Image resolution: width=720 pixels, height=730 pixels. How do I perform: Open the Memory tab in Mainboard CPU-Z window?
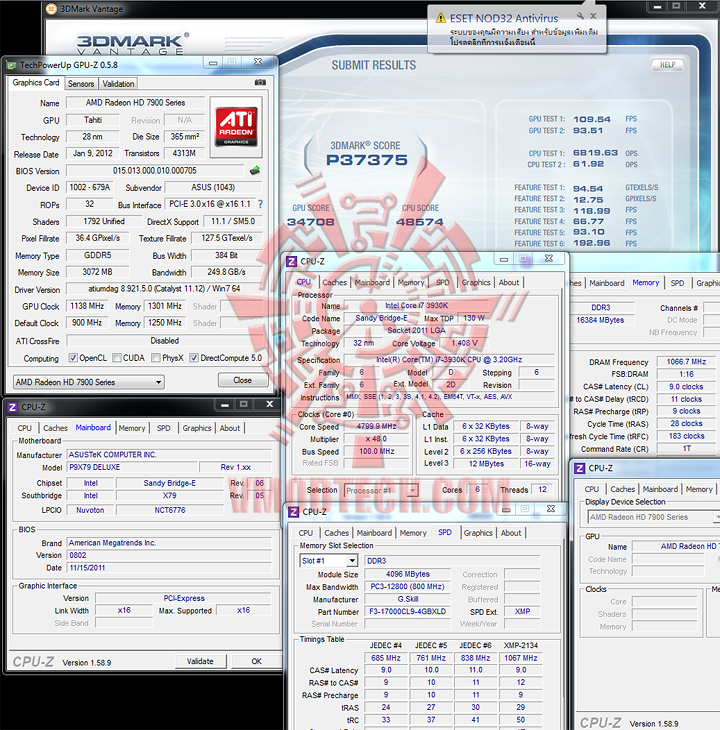132,428
